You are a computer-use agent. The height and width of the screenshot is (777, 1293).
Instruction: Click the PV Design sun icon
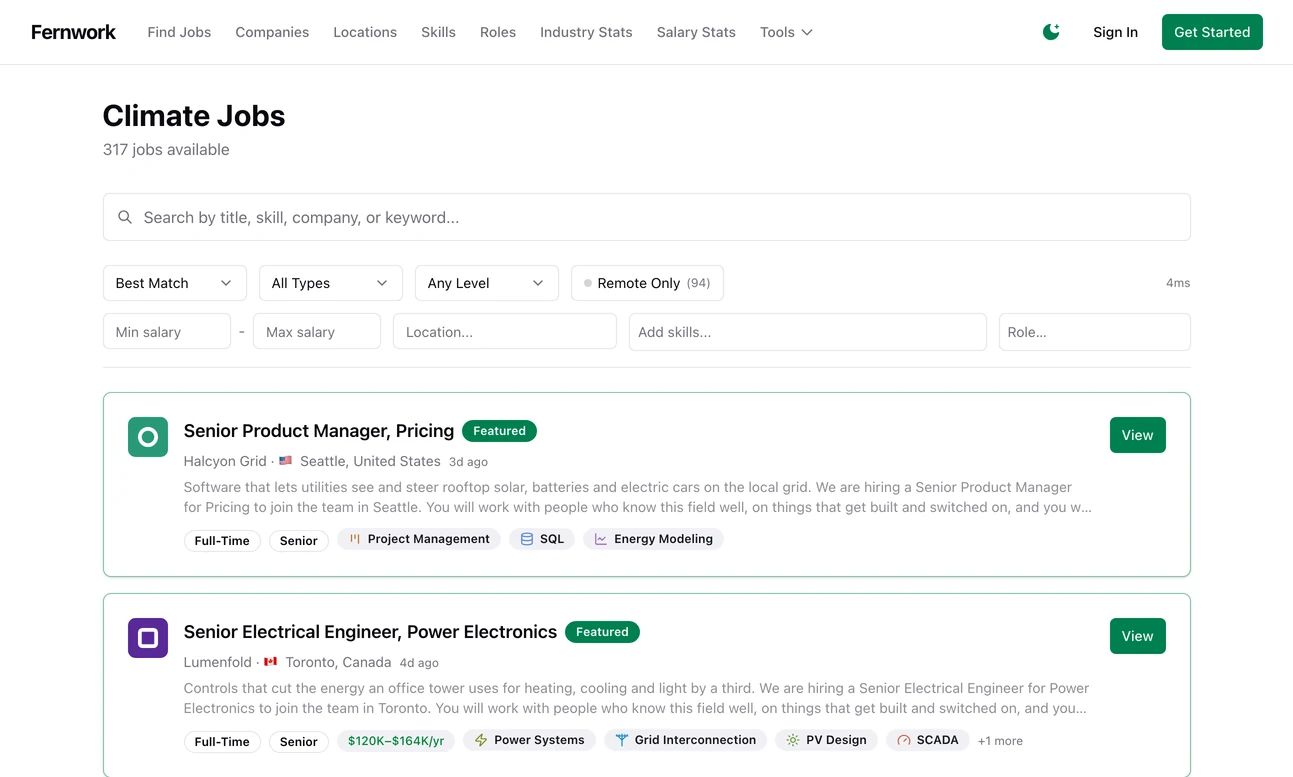[793, 740]
